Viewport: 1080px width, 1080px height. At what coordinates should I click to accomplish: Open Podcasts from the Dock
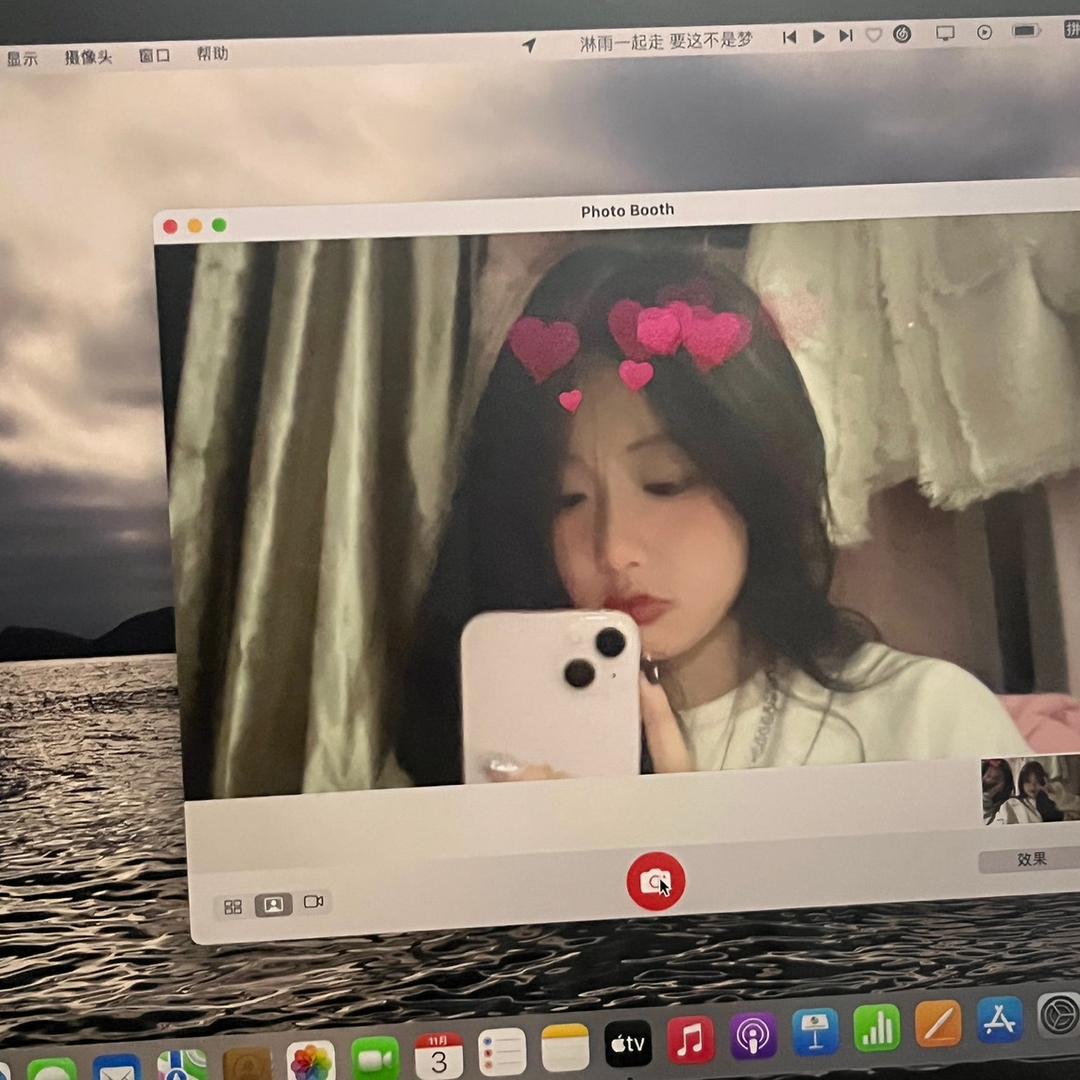pos(753,1036)
